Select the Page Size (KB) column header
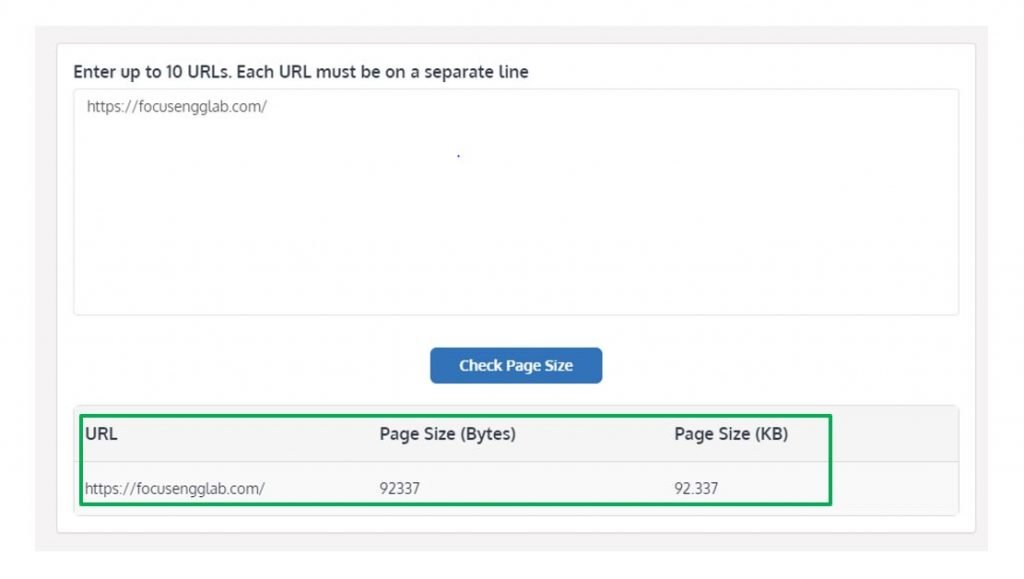1024x579 pixels. coord(731,434)
